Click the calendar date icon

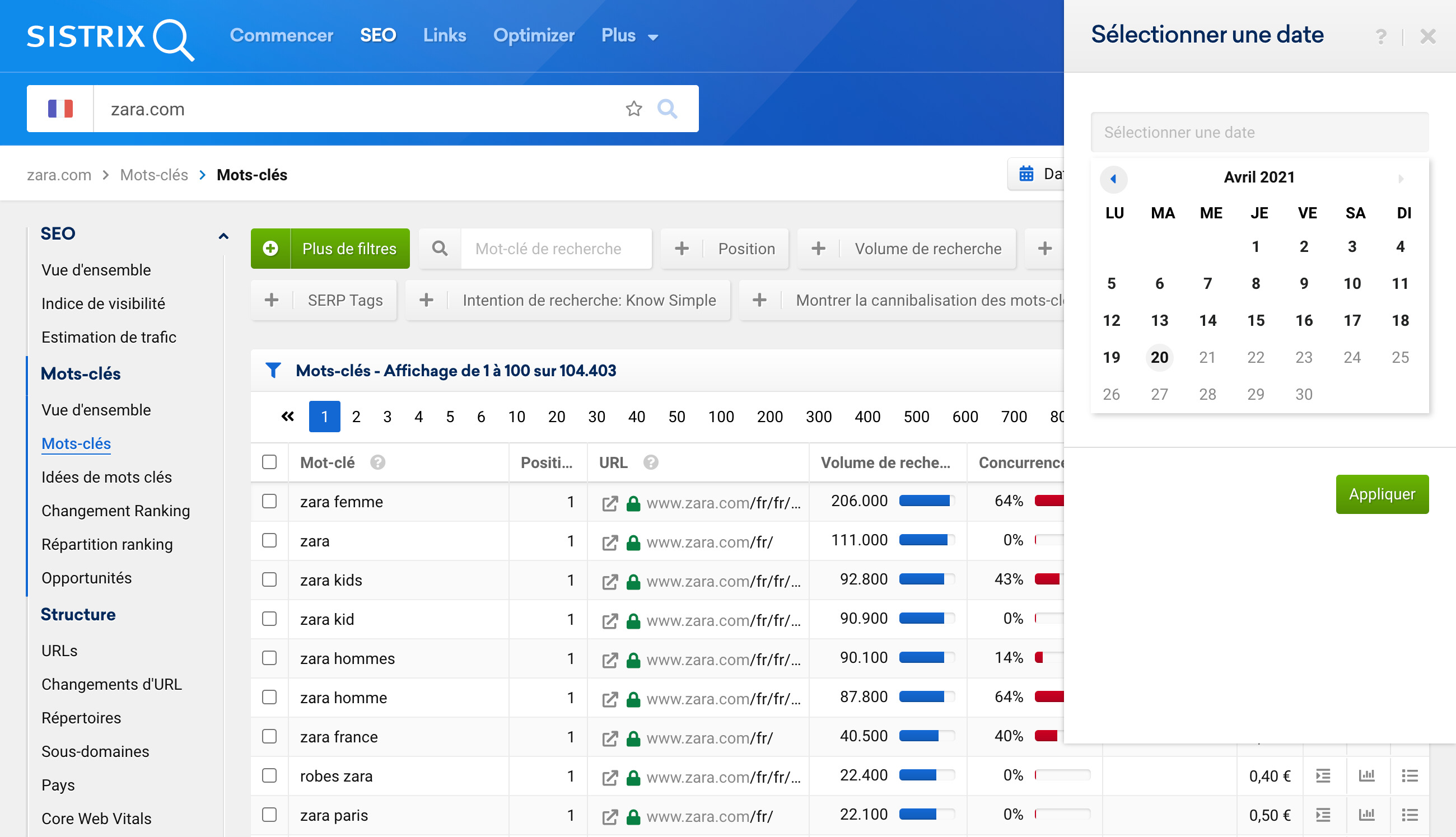[1026, 174]
